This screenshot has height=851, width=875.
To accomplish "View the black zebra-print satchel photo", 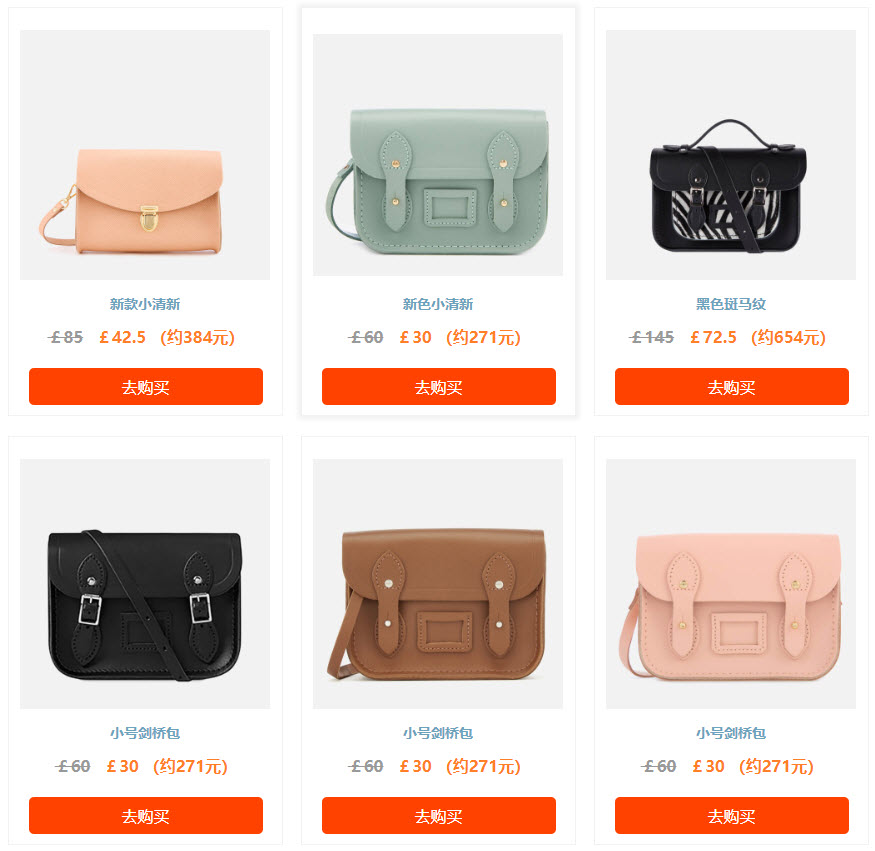I will (x=731, y=155).
